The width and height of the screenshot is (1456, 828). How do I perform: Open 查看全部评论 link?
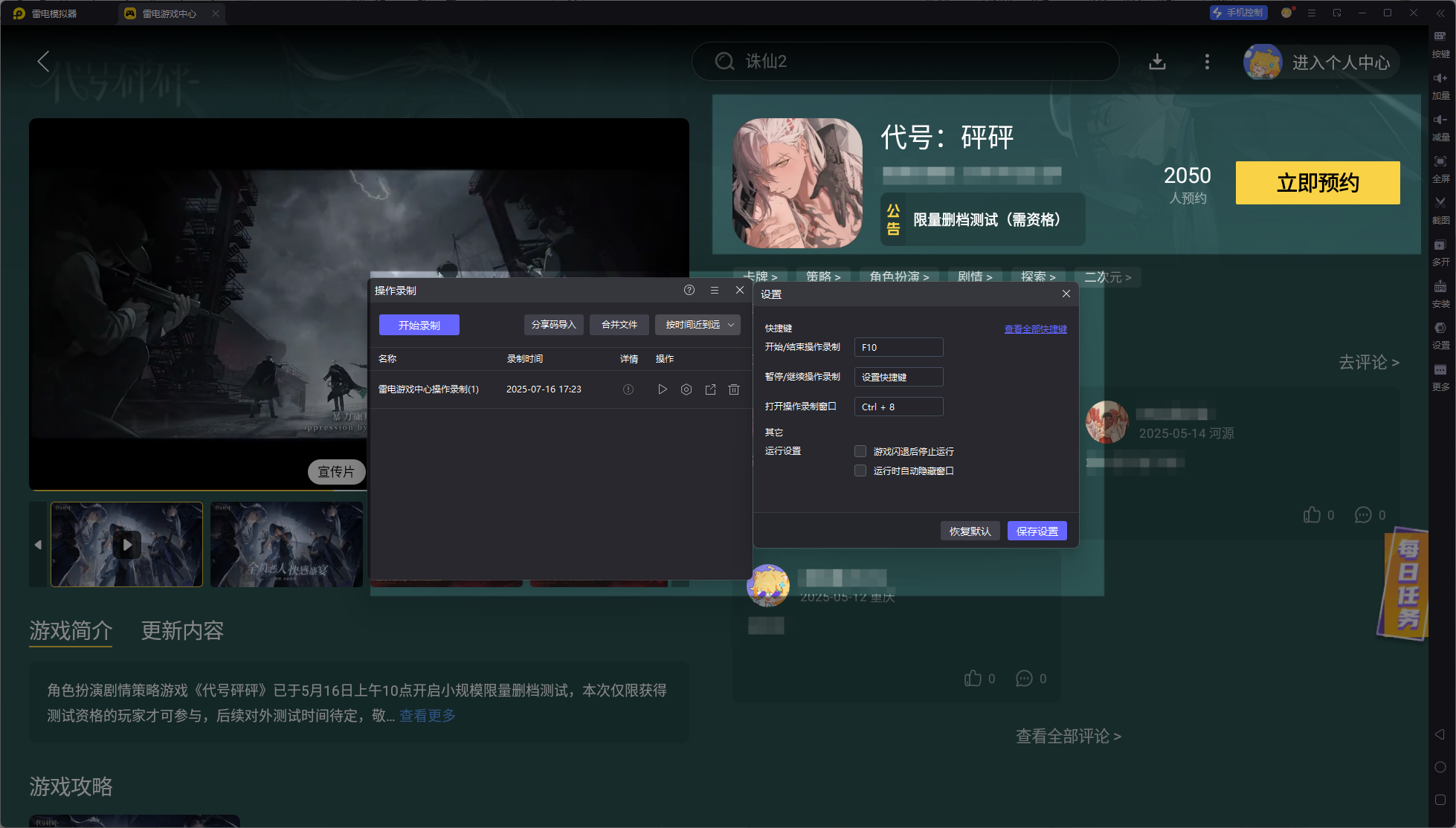(x=1069, y=736)
